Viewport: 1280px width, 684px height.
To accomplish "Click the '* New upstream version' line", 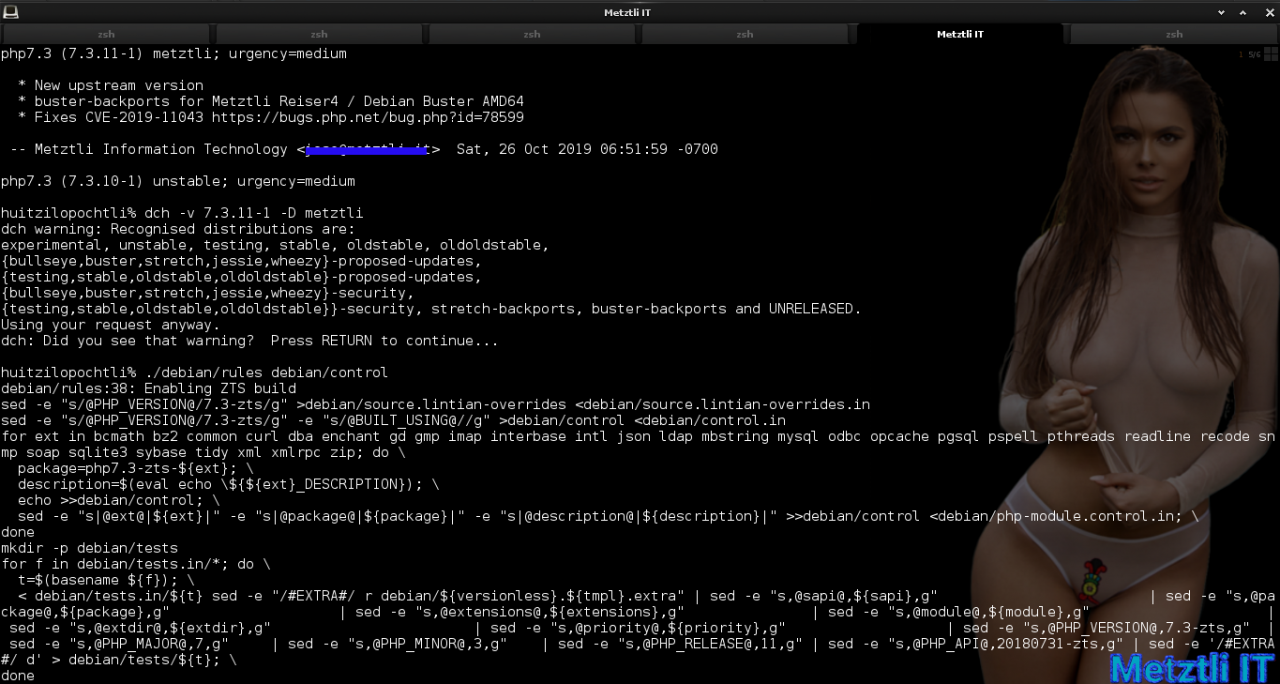I will (x=110, y=86).
